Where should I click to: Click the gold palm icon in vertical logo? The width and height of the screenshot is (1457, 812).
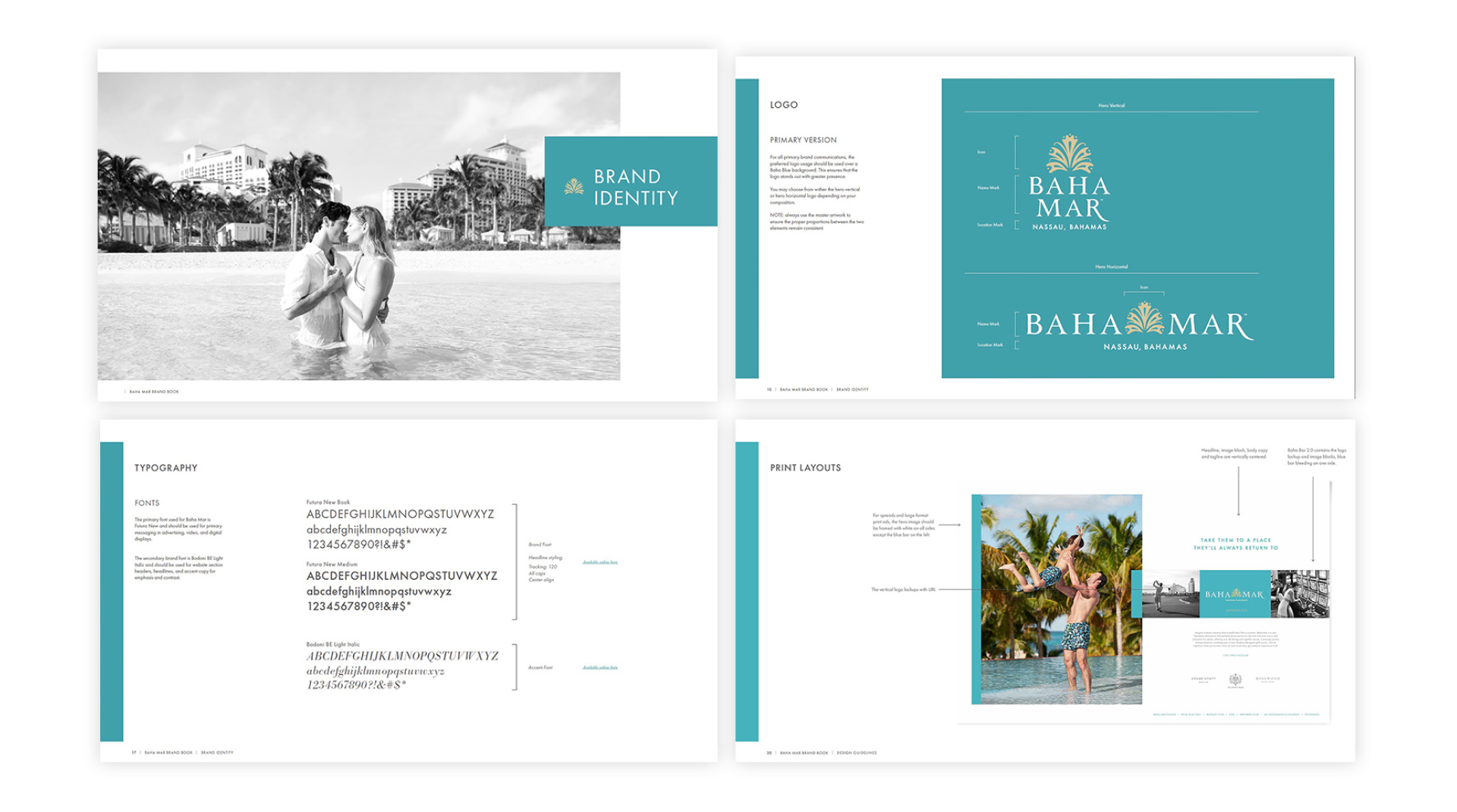point(1069,154)
